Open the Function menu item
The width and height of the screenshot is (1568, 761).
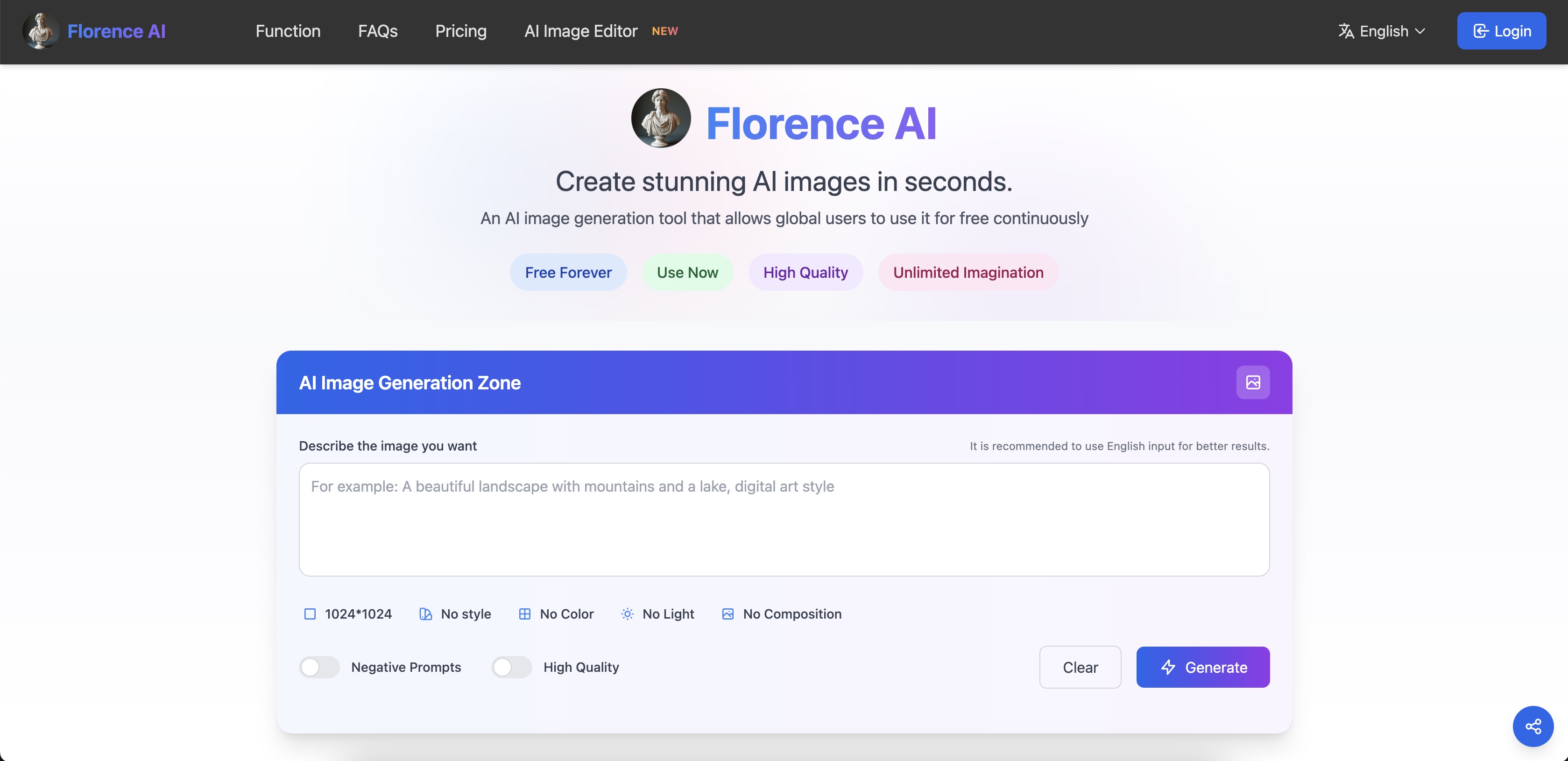[x=288, y=31]
